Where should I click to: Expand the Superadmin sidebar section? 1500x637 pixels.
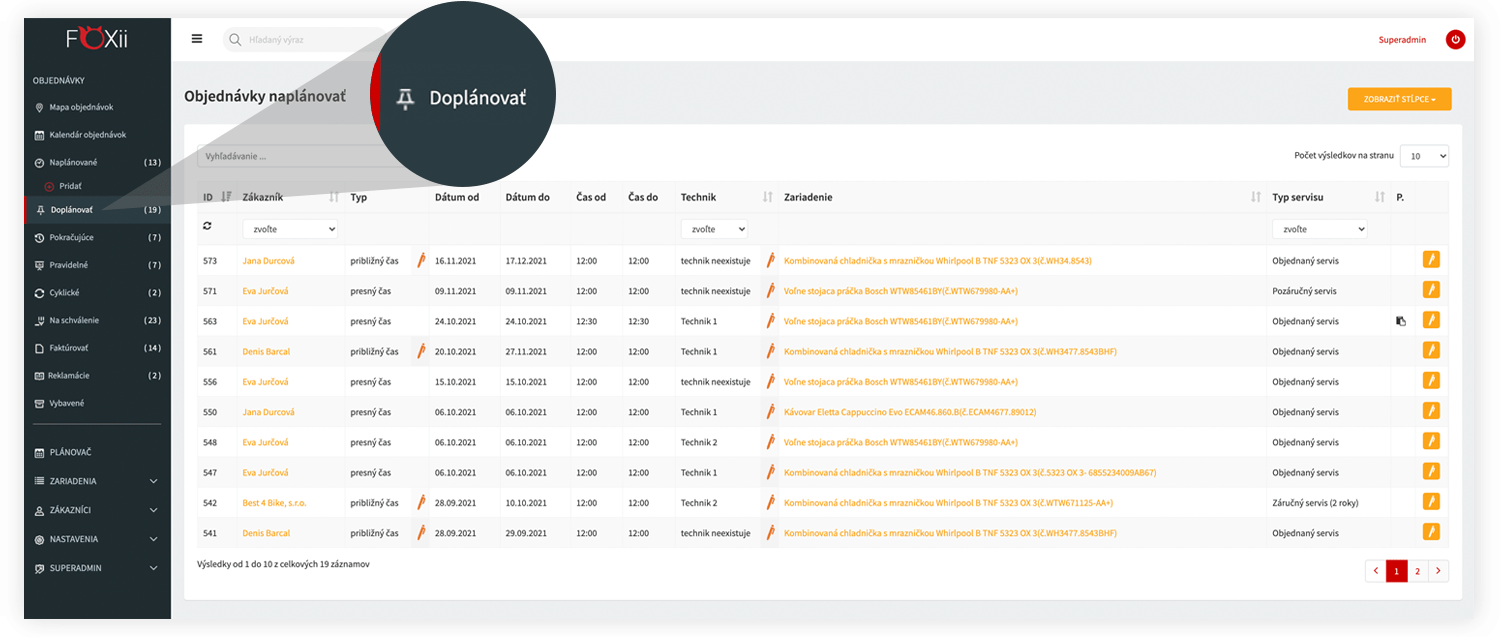pyautogui.click(x=97, y=568)
